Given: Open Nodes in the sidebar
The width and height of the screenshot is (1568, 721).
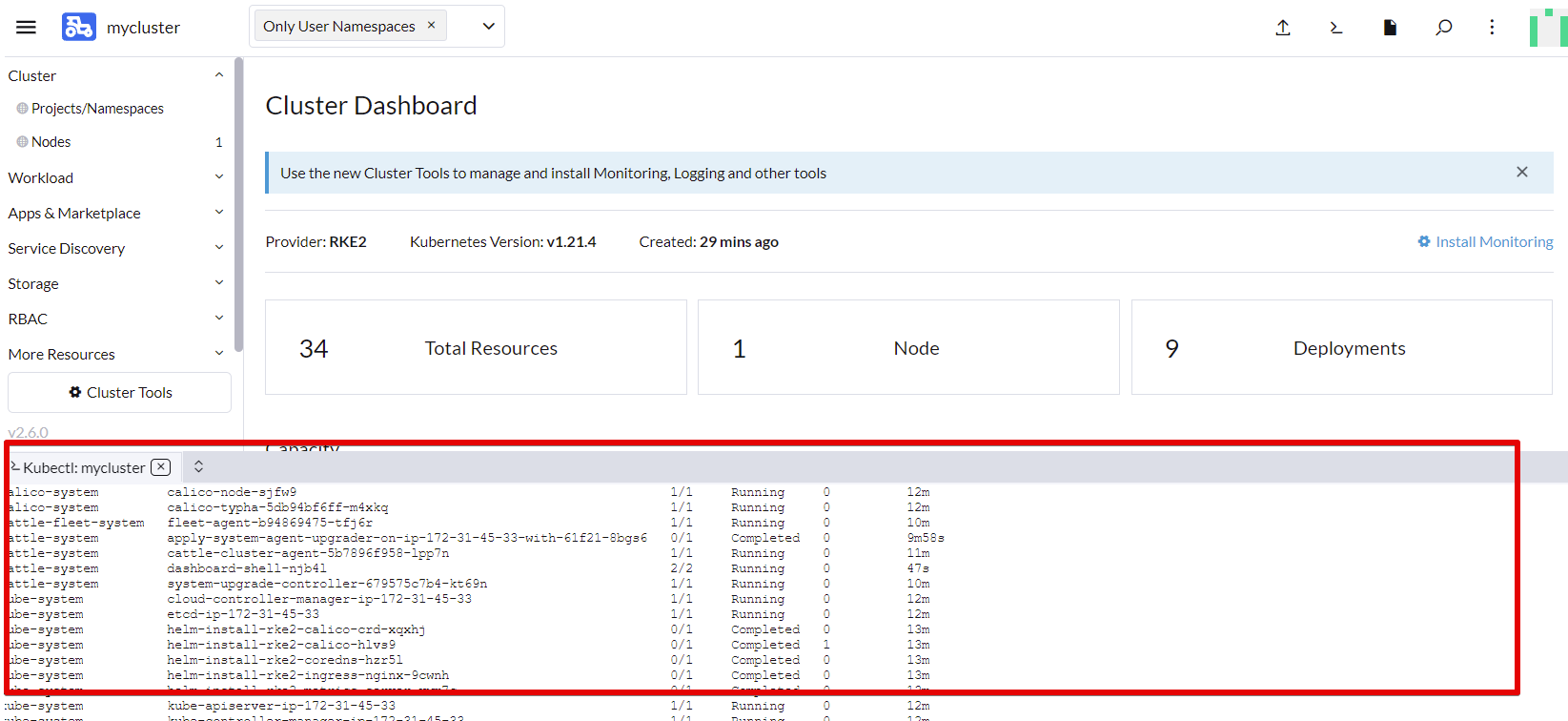Looking at the screenshot, I should click(x=51, y=142).
